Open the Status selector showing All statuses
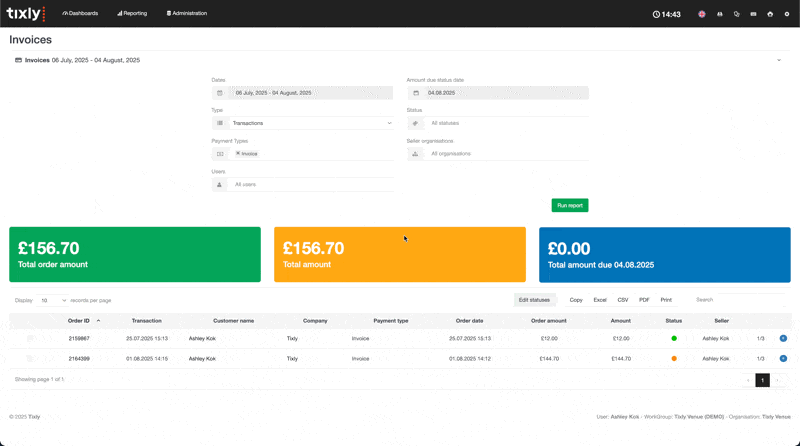Image resolution: width=800 pixels, height=446 pixels. click(506, 123)
